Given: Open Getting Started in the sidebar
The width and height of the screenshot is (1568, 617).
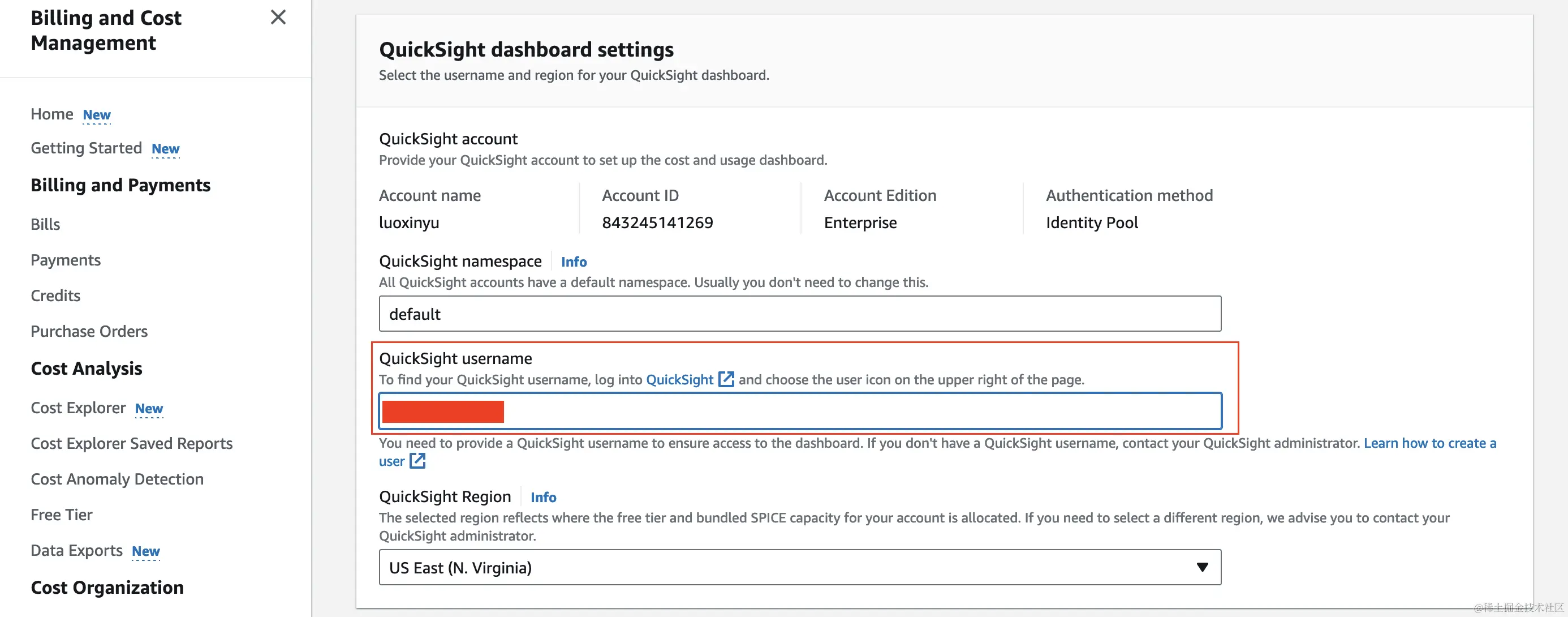Looking at the screenshot, I should 86,148.
